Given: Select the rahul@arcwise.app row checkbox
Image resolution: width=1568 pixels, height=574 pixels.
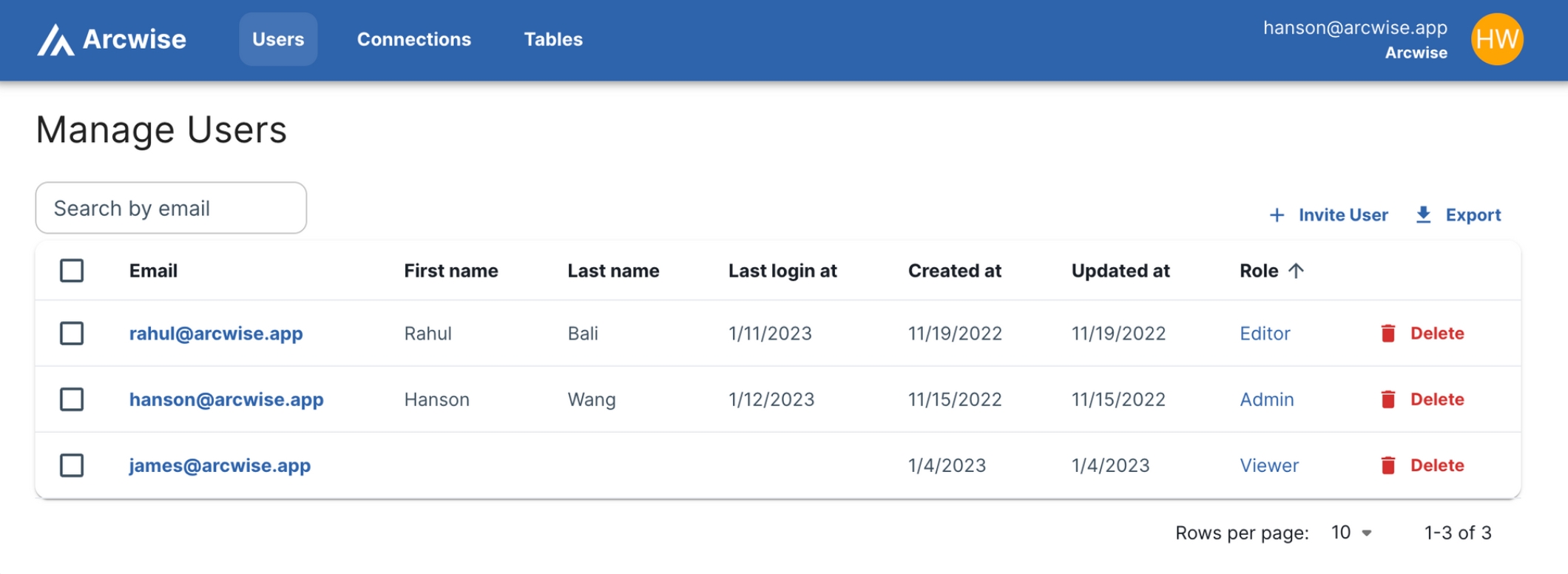Looking at the screenshot, I should 72,334.
